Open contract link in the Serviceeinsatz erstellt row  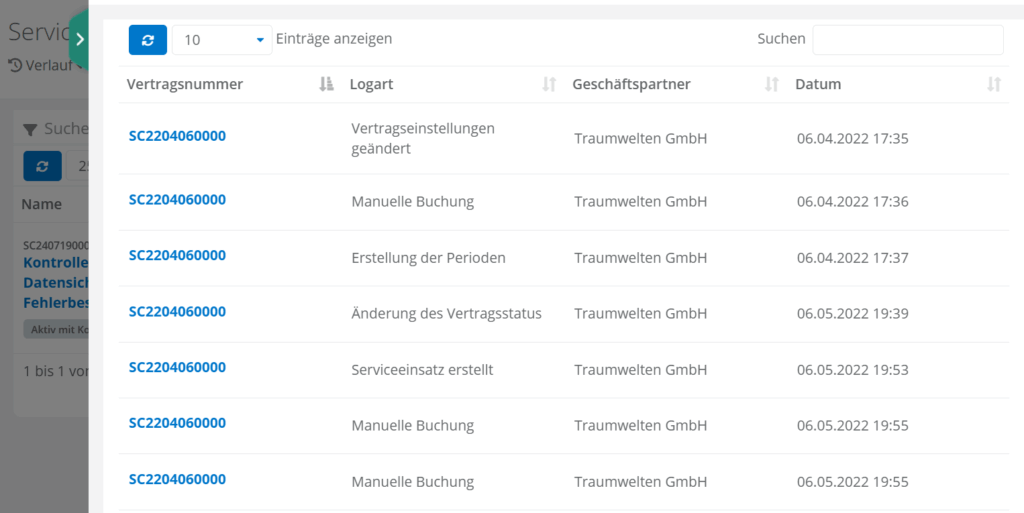pos(177,368)
